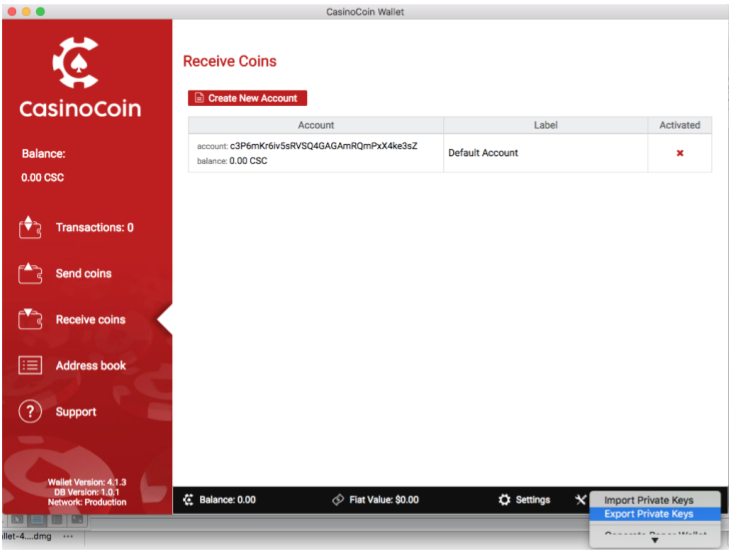Click DB Version: 1.0.1 text
This screenshot has width=733, height=553.
pyautogui.click(x=87, y=492)
